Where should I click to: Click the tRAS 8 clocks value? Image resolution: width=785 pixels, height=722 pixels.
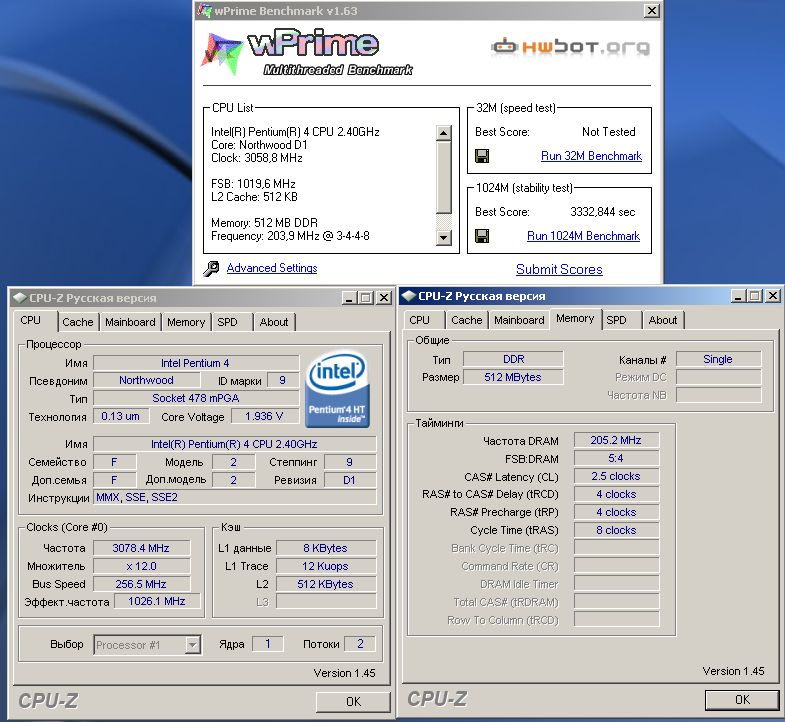(x=616, y=530)
